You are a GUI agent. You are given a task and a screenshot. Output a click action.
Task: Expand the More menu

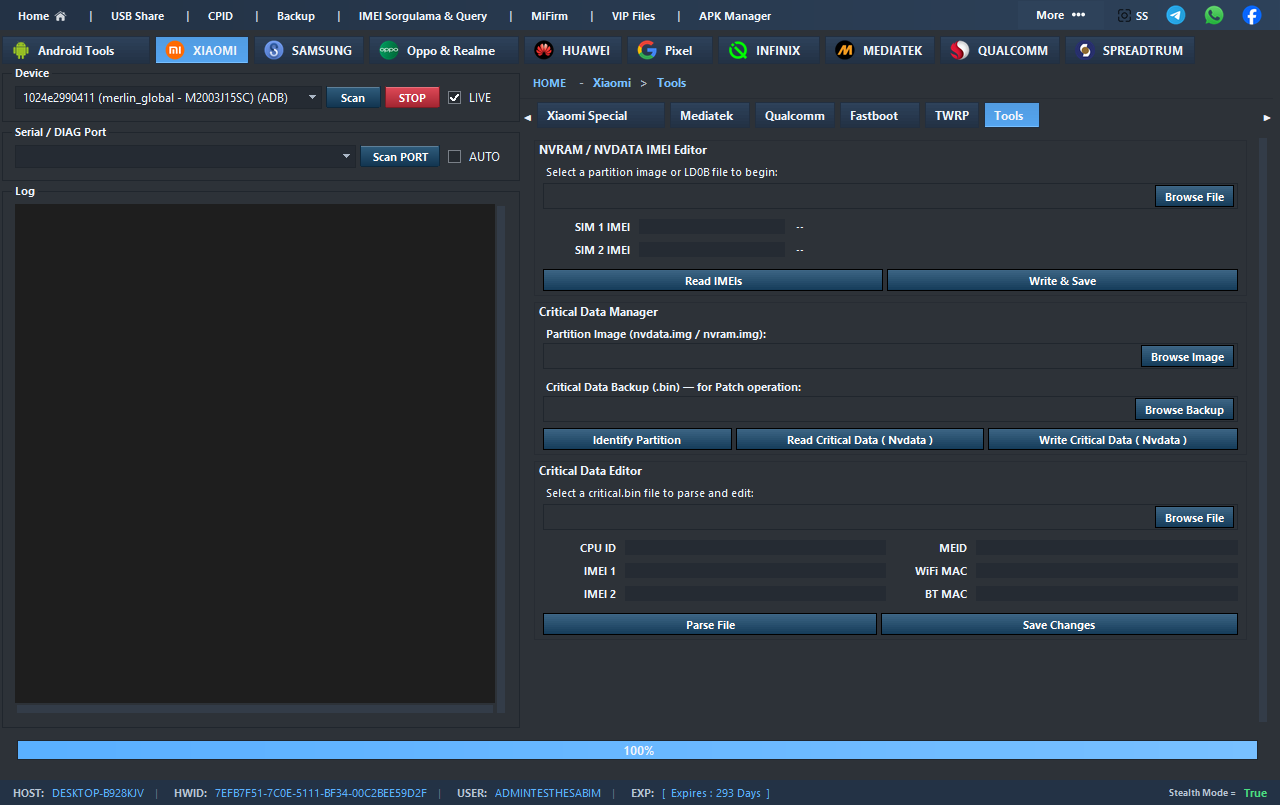click(x=1060, y=15)
